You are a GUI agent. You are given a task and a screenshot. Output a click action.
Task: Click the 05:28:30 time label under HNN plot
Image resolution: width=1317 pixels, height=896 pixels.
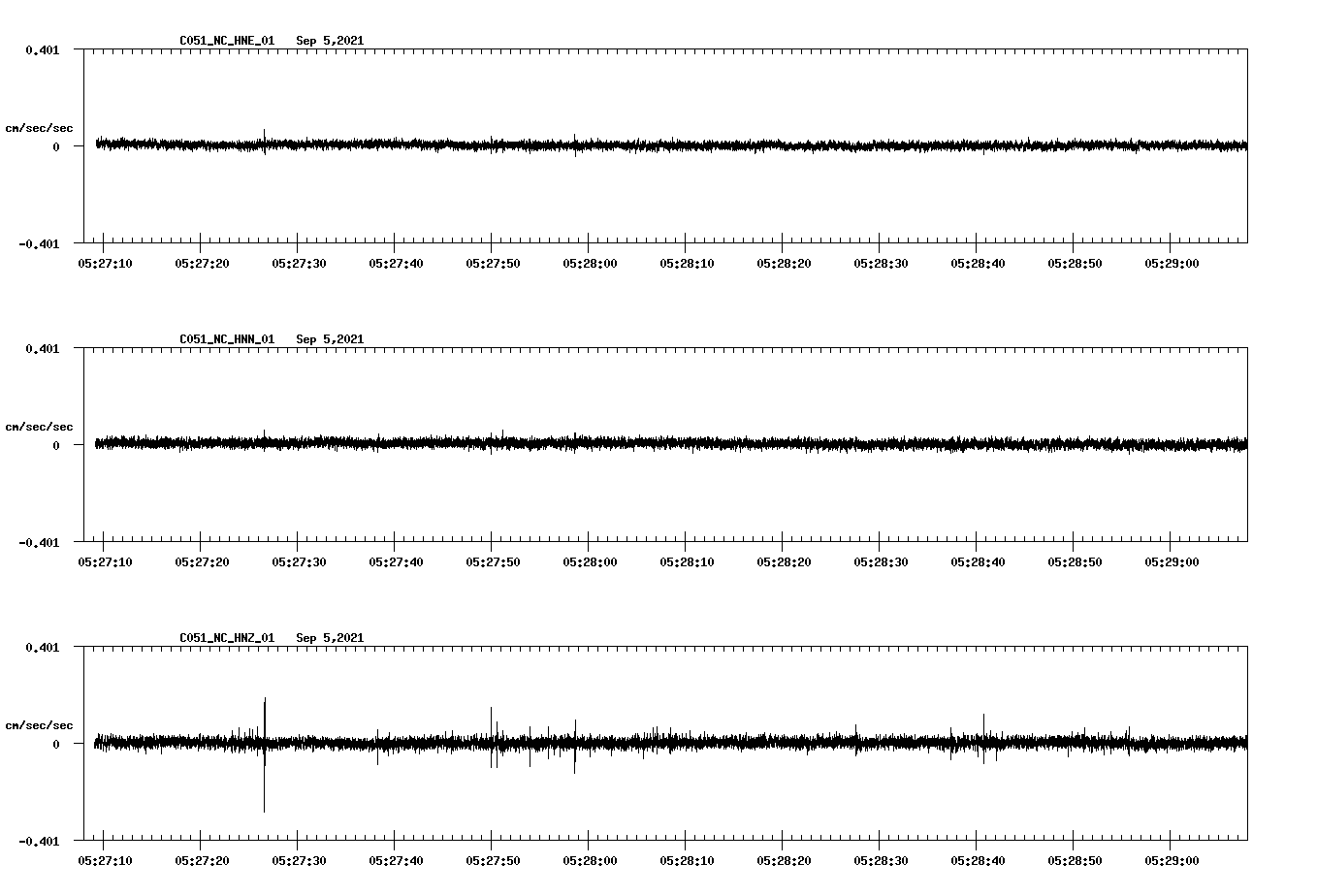[x=881, y=562]
